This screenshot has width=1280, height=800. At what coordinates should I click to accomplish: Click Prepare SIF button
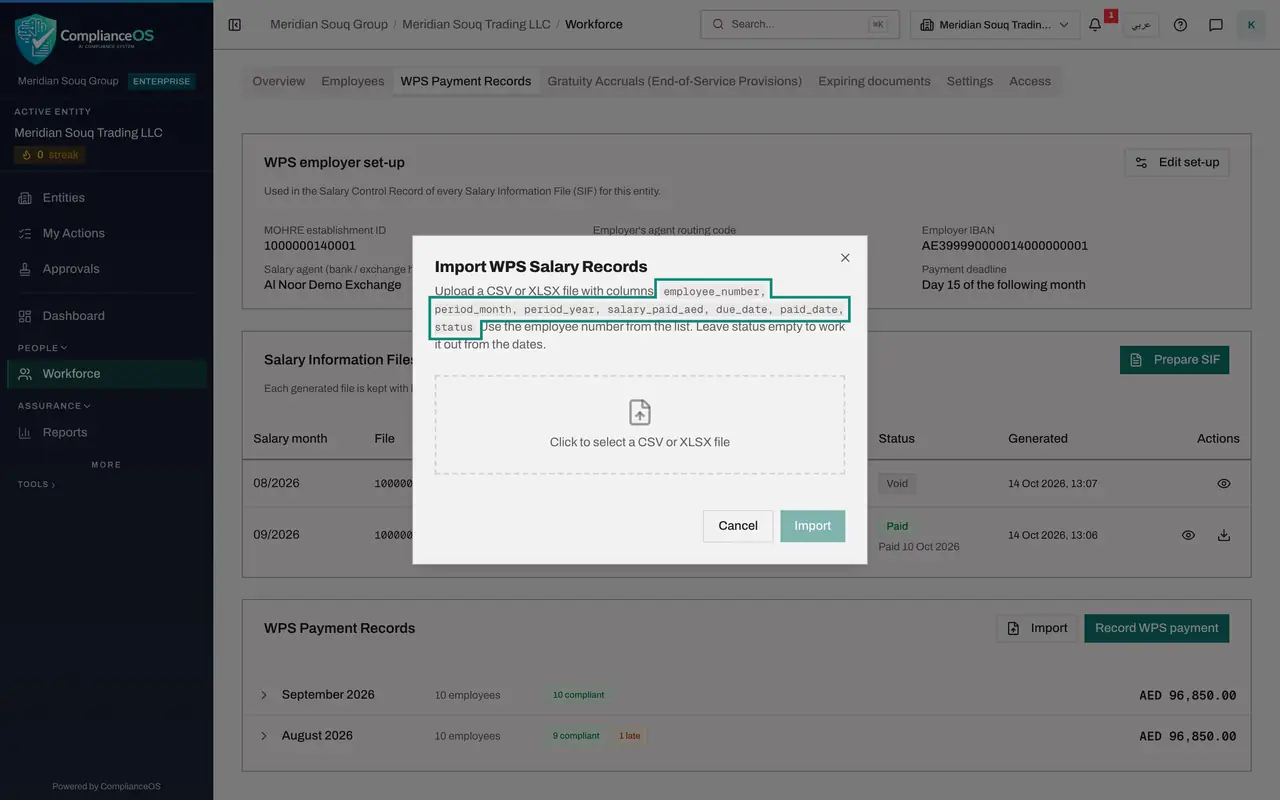(1174, 360)
